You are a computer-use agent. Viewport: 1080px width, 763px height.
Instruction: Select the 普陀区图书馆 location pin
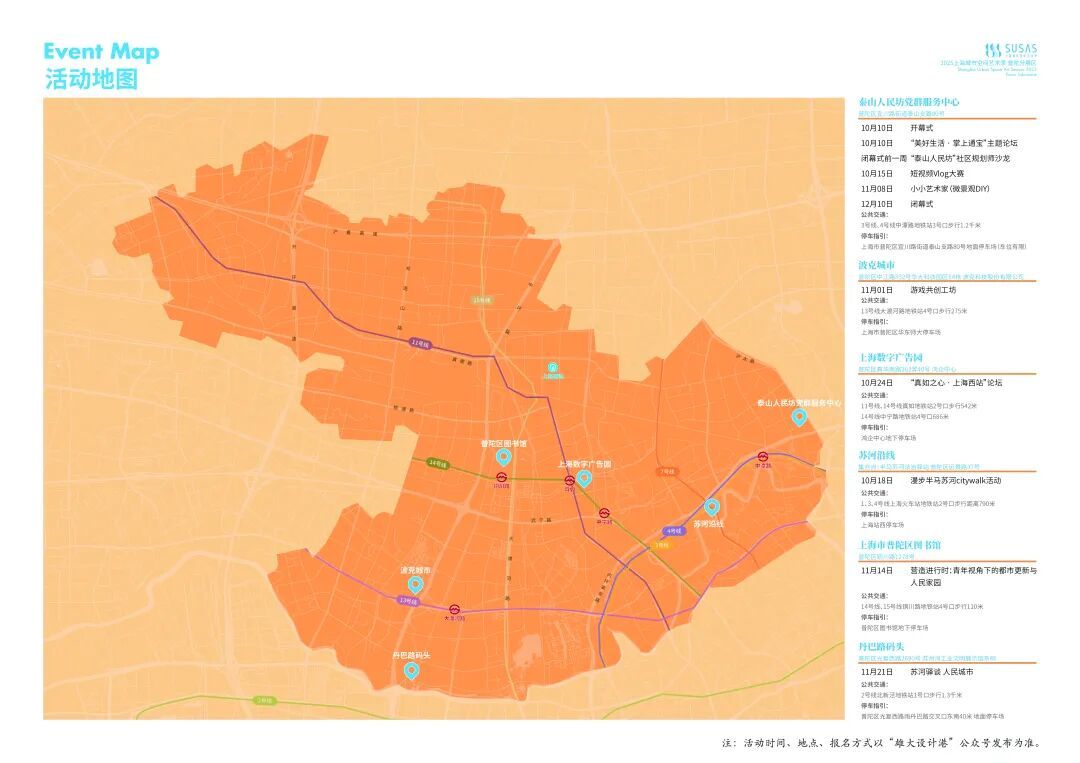[503, 457]
